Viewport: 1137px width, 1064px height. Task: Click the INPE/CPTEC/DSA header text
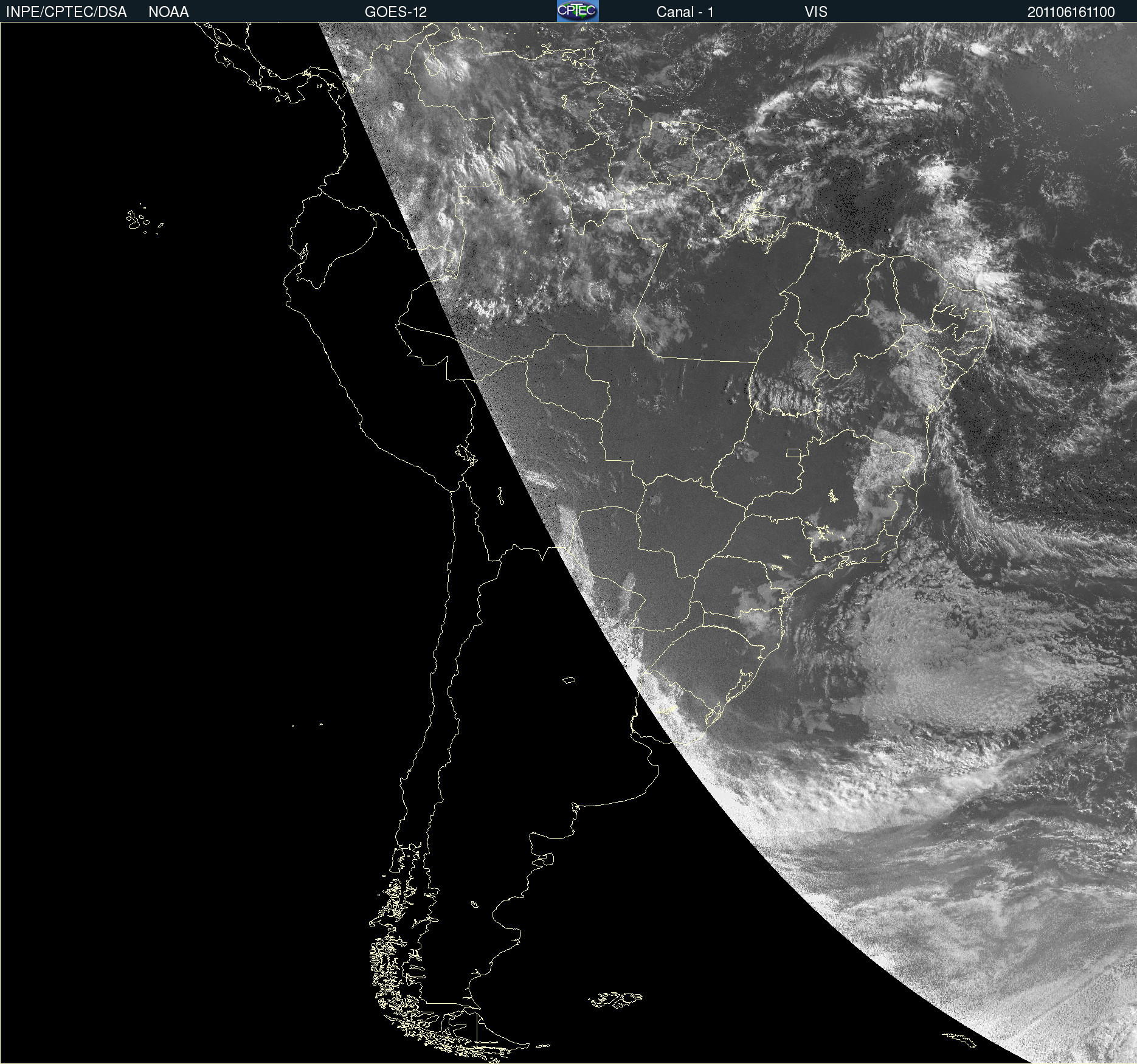(x=66, y=12)
